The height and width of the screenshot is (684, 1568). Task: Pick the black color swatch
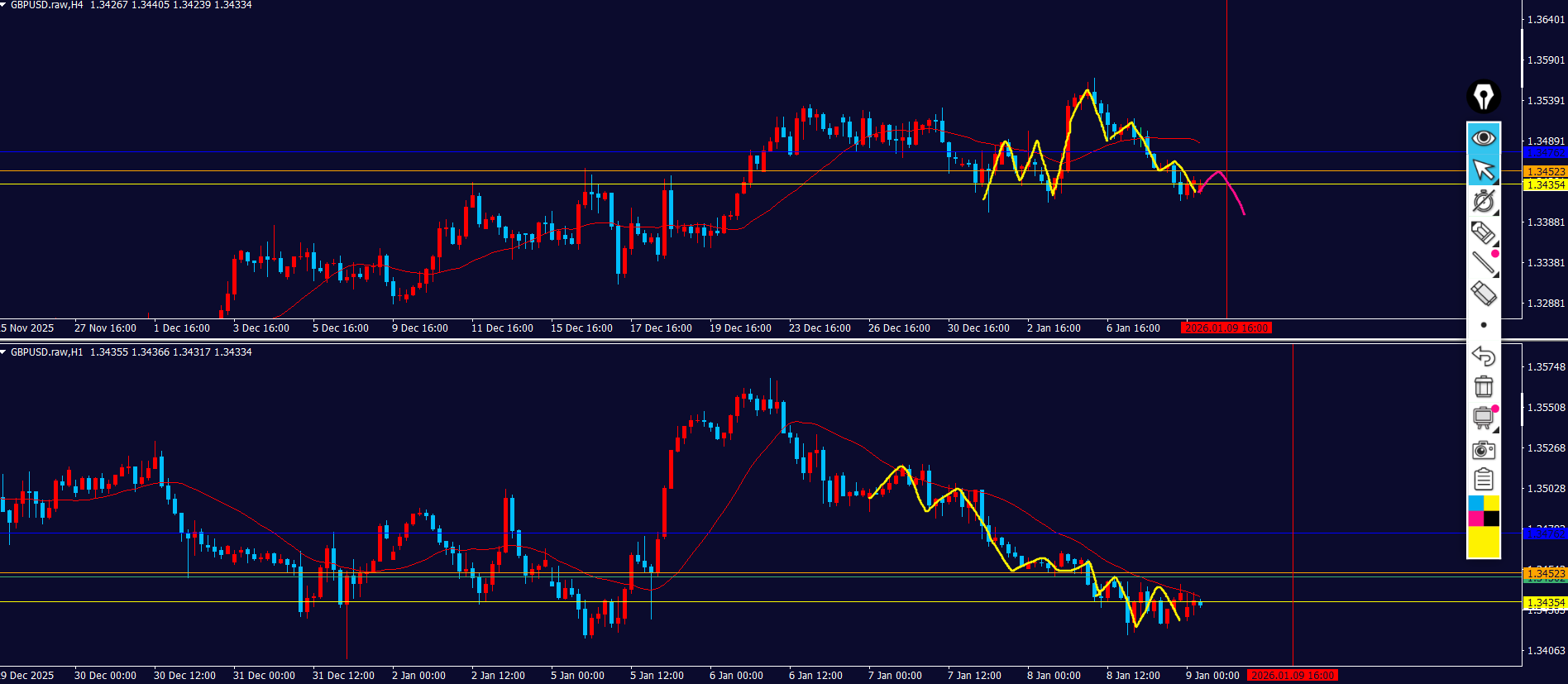(1492, 519)
